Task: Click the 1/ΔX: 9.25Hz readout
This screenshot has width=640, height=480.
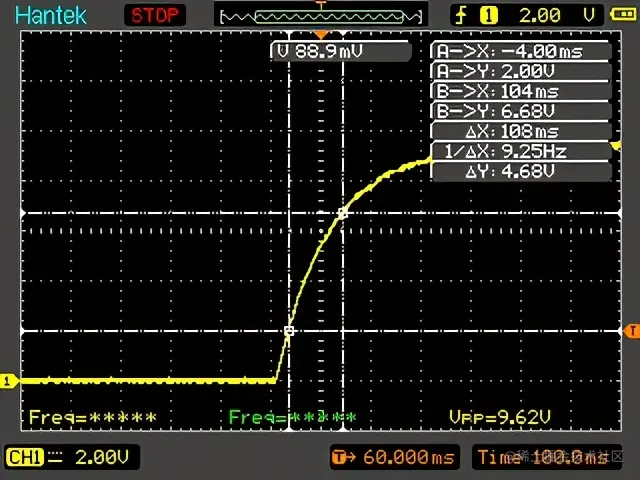Action: [x=521, y=151]
